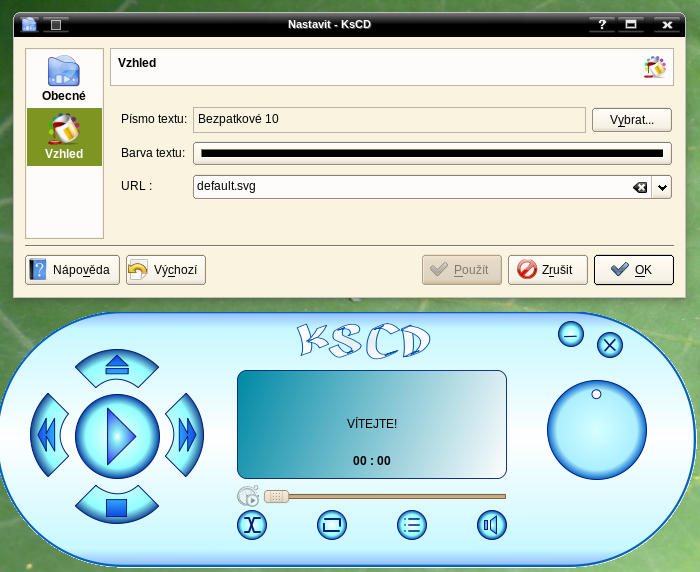
Task: Skip to next track in KsCD
Action: [x=185, y=435]
